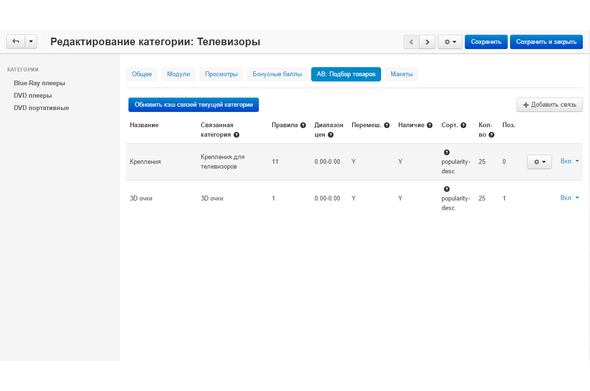
Task: Click help icon next to Сорт. column
Action: 463,125
